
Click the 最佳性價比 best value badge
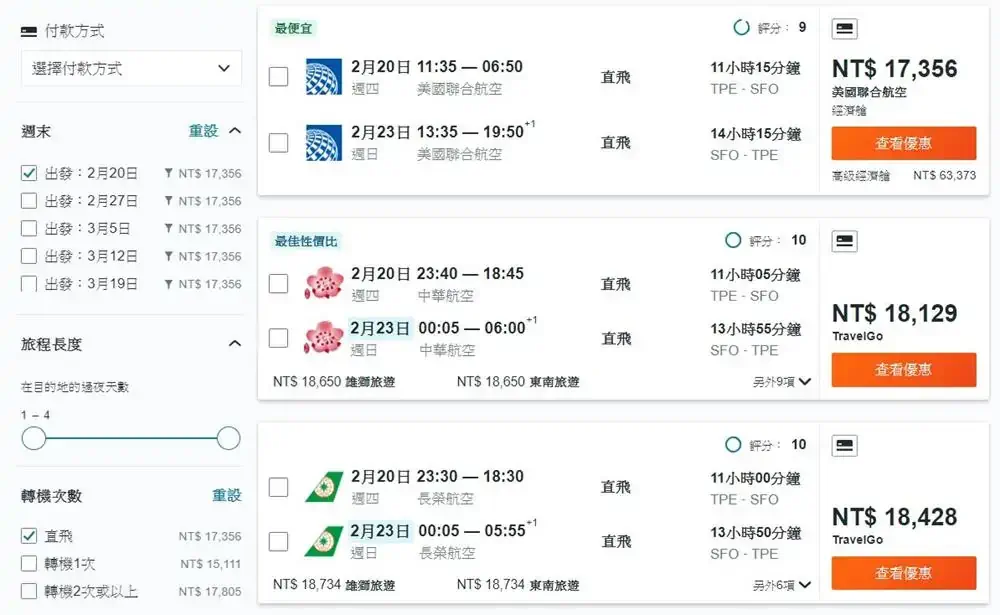tap(306, 241)
